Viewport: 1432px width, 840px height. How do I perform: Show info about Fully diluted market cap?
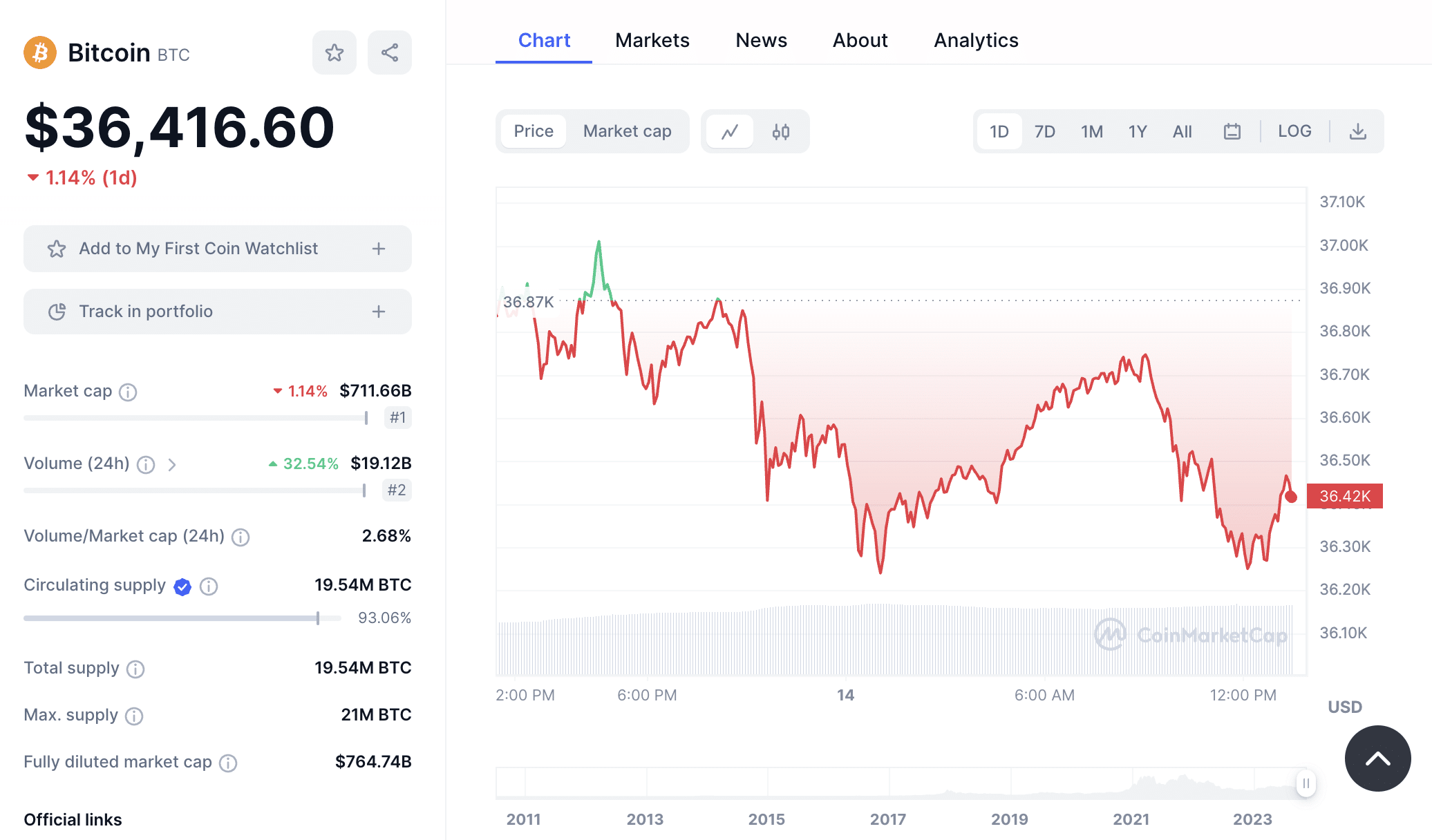(228, 763)
